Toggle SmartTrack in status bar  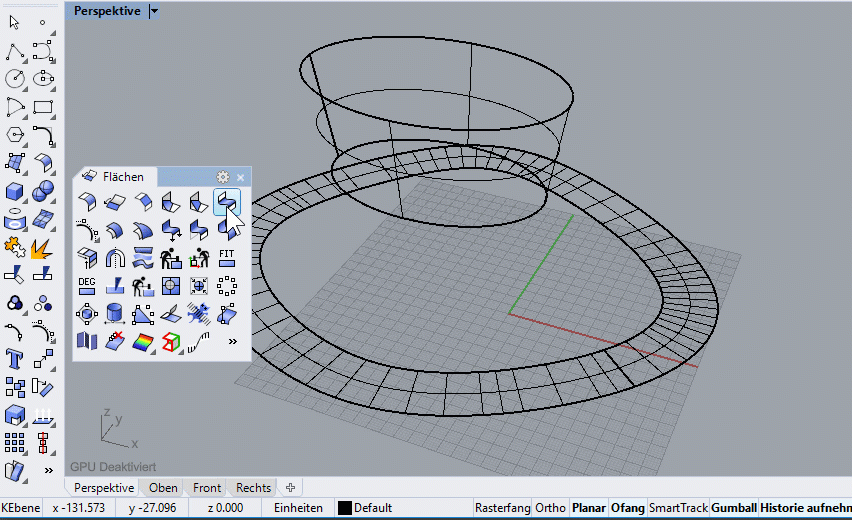(x=678, y=508)
